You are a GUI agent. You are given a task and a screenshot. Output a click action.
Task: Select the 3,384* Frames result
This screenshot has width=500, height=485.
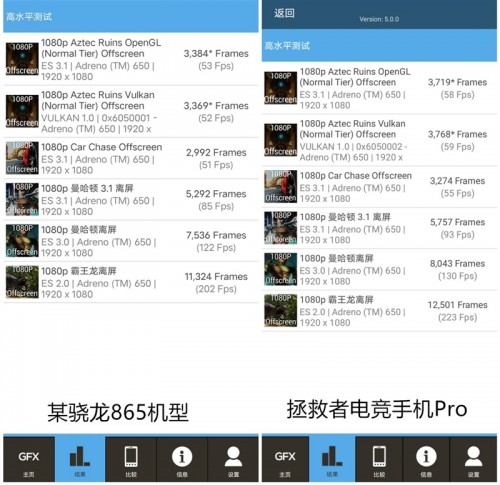[216, 54]
